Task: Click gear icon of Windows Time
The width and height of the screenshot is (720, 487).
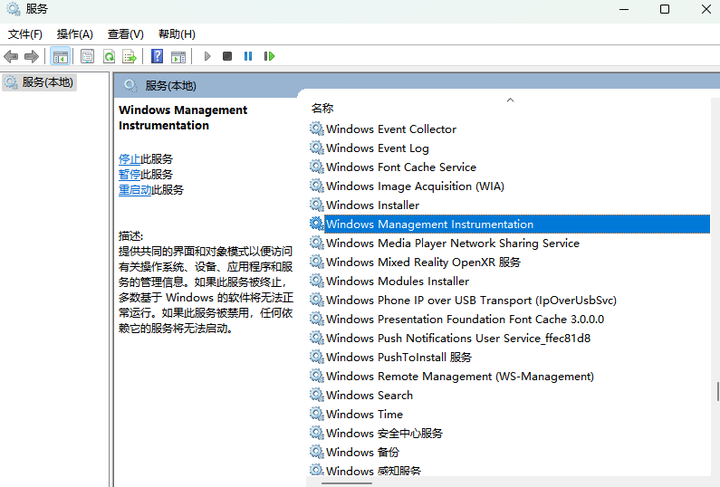Action: (x=316, y=413)
